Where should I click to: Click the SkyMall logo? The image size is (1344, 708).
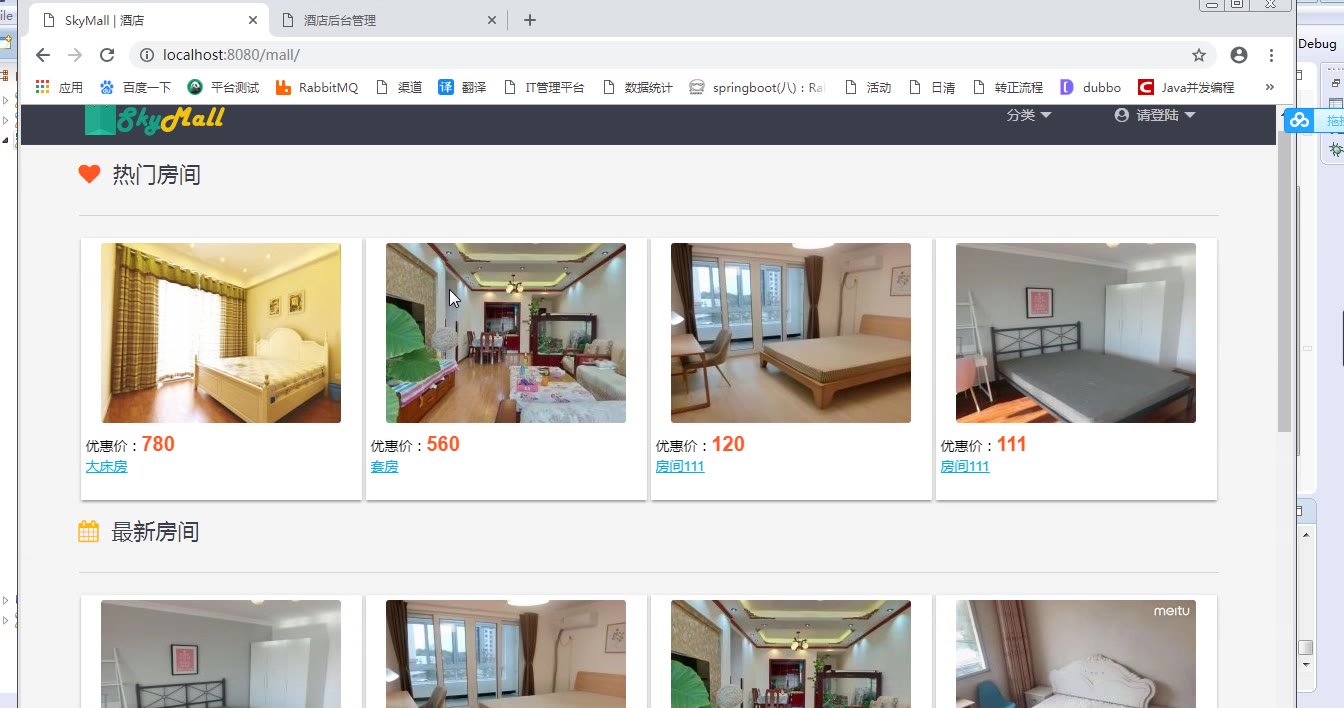pos(155,120)
